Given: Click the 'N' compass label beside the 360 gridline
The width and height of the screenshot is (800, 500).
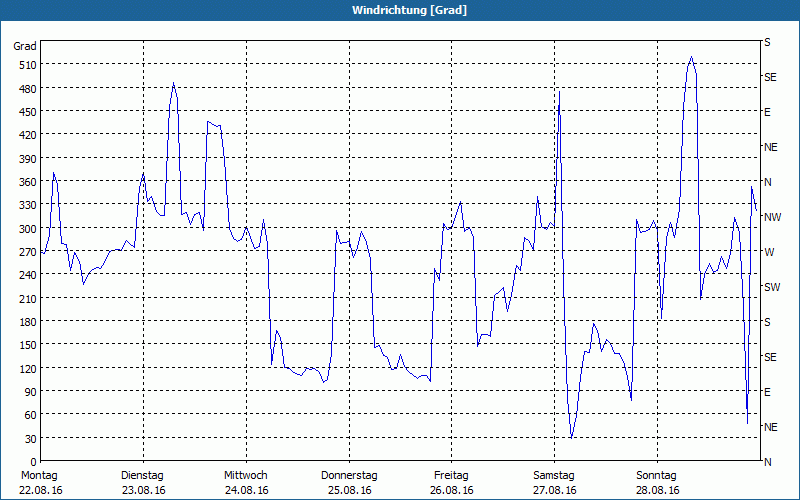Looking at the screenshot, I should coord(768,182).
